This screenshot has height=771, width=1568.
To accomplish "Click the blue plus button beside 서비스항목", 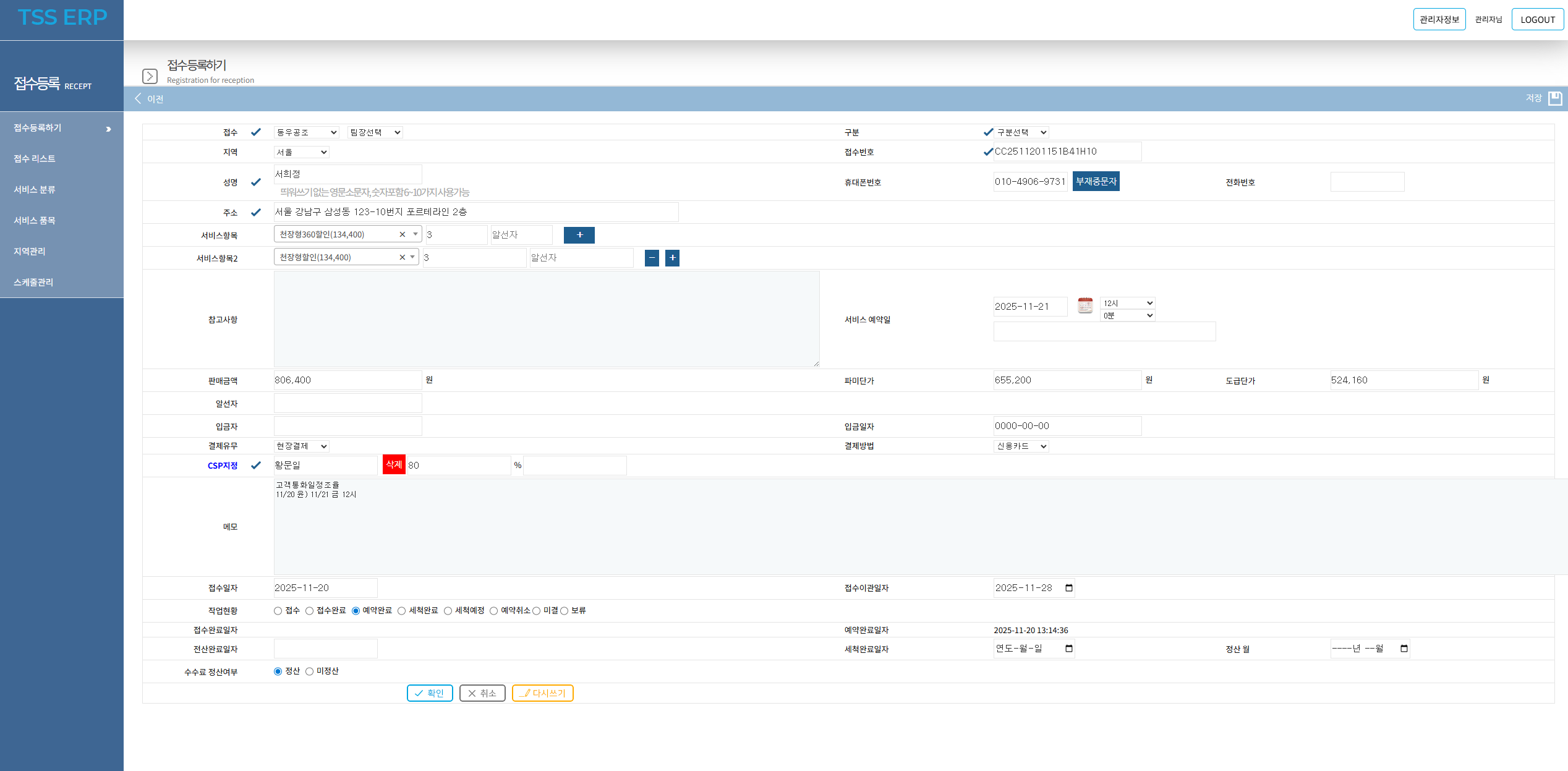I will click(579, 235).
